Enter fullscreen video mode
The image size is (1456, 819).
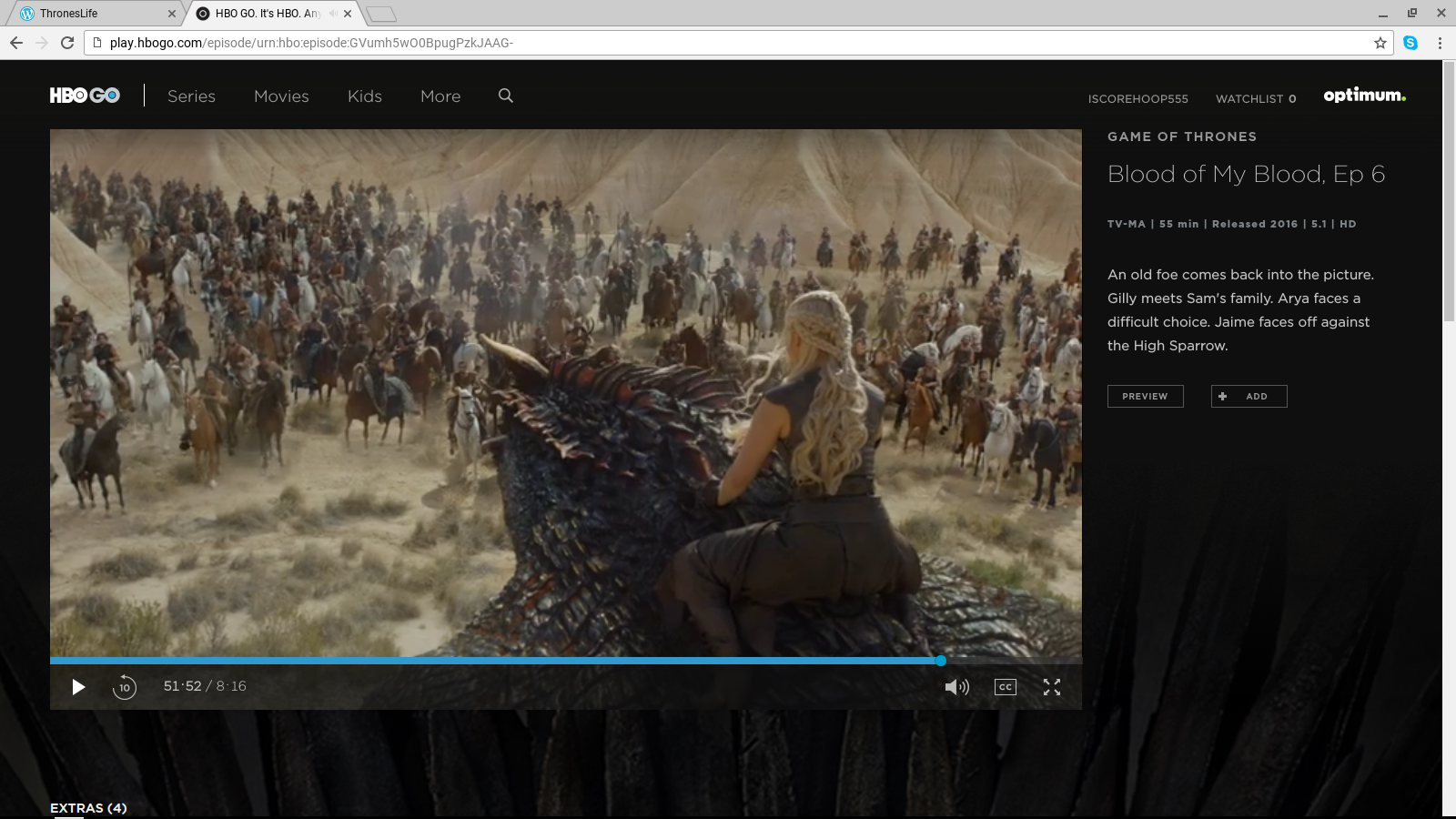coord(1052,687)
